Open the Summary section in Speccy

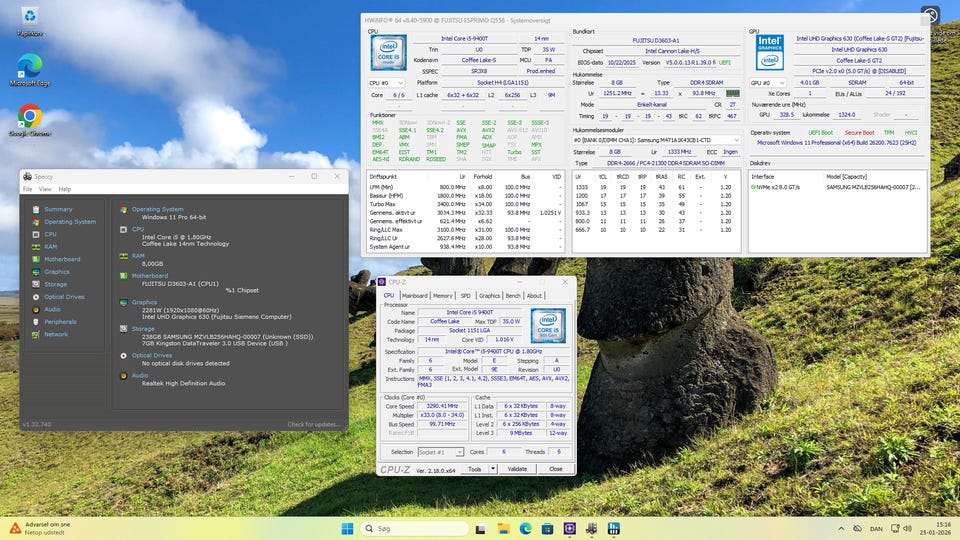click(x=57, y=209)
